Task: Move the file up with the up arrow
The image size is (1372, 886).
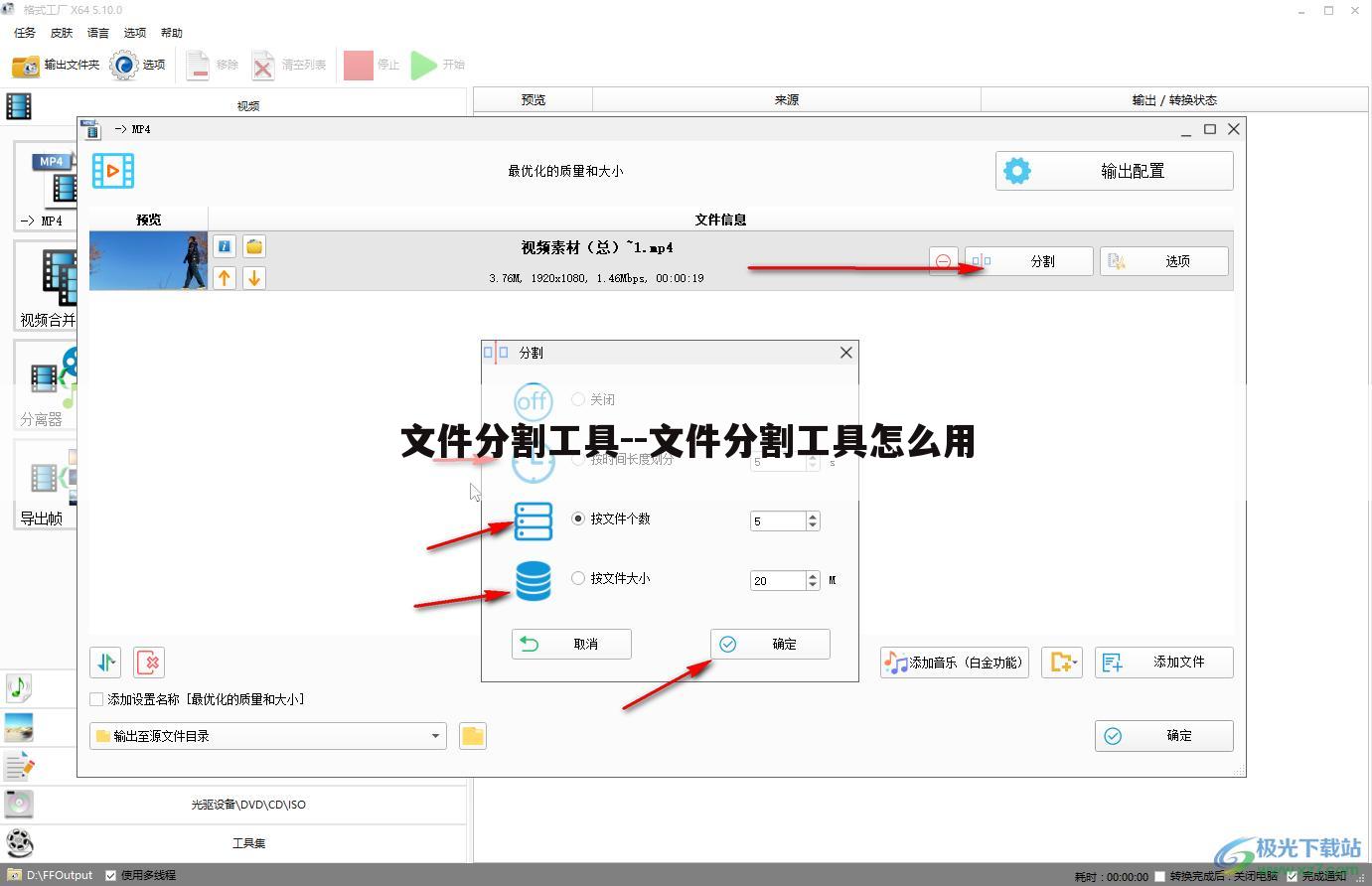Action: tap(225, 278)
